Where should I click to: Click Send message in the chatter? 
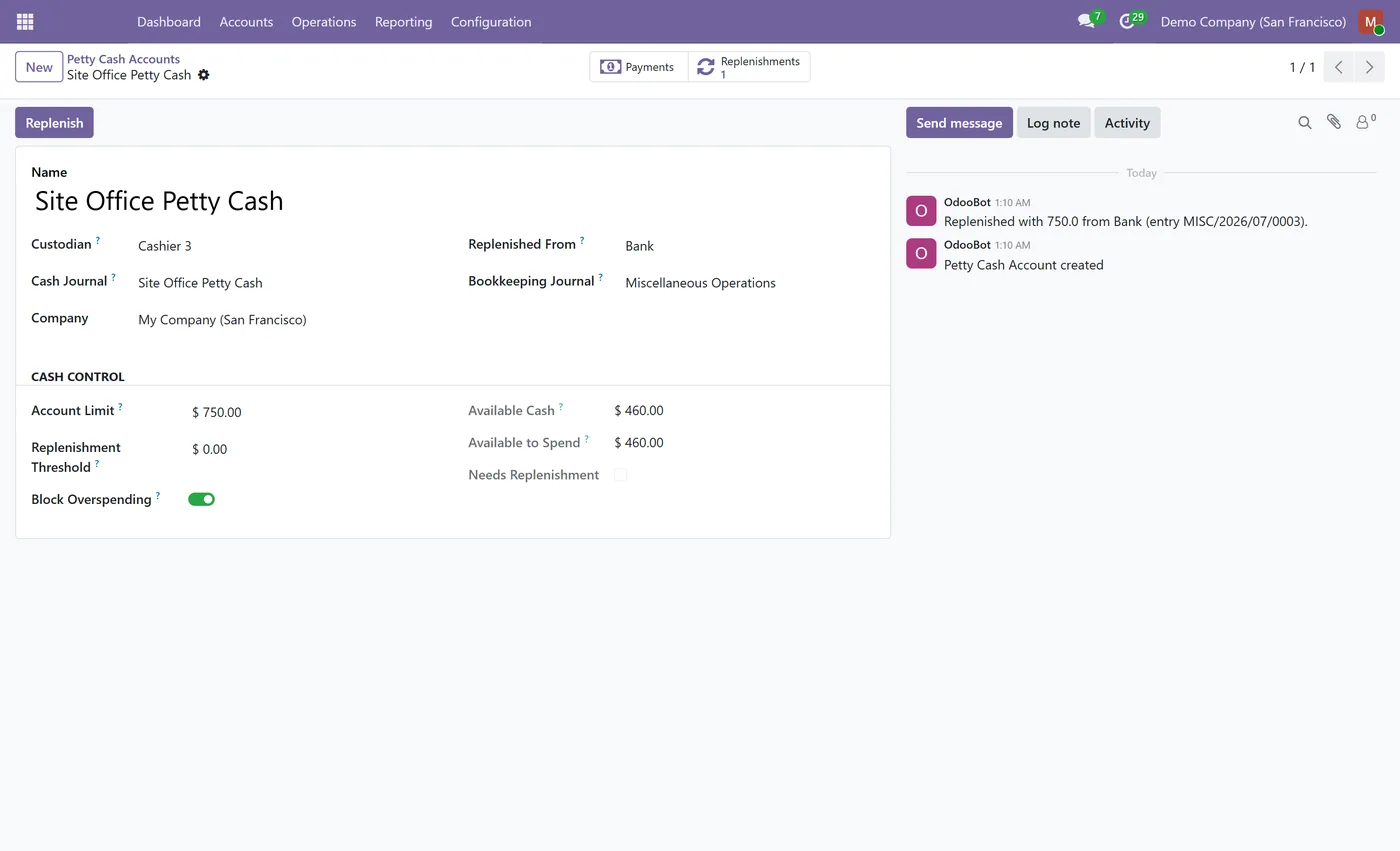[x=959, y=123]
